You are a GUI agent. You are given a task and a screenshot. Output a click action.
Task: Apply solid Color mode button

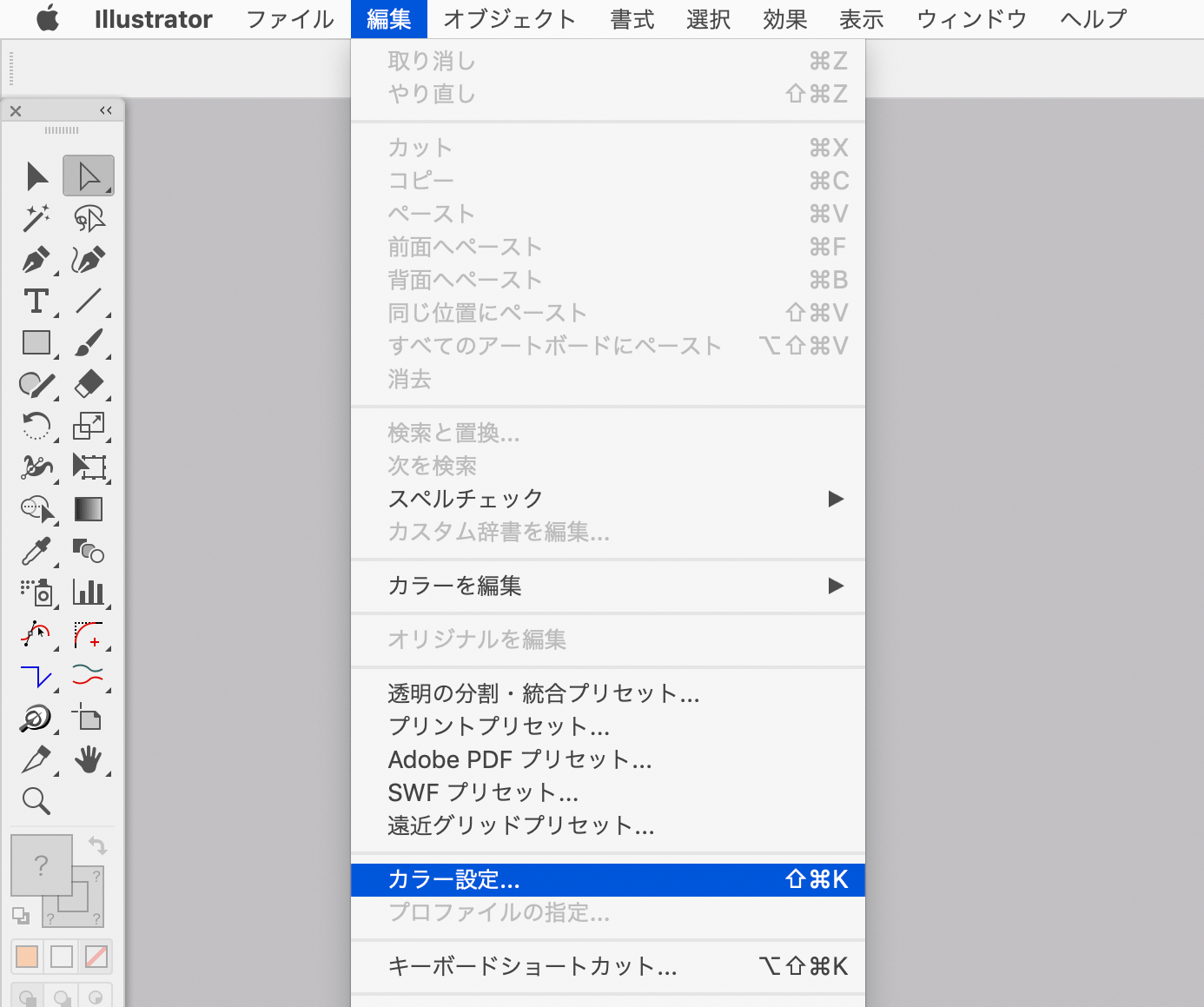pyautogui.click(x=27, y=957)
